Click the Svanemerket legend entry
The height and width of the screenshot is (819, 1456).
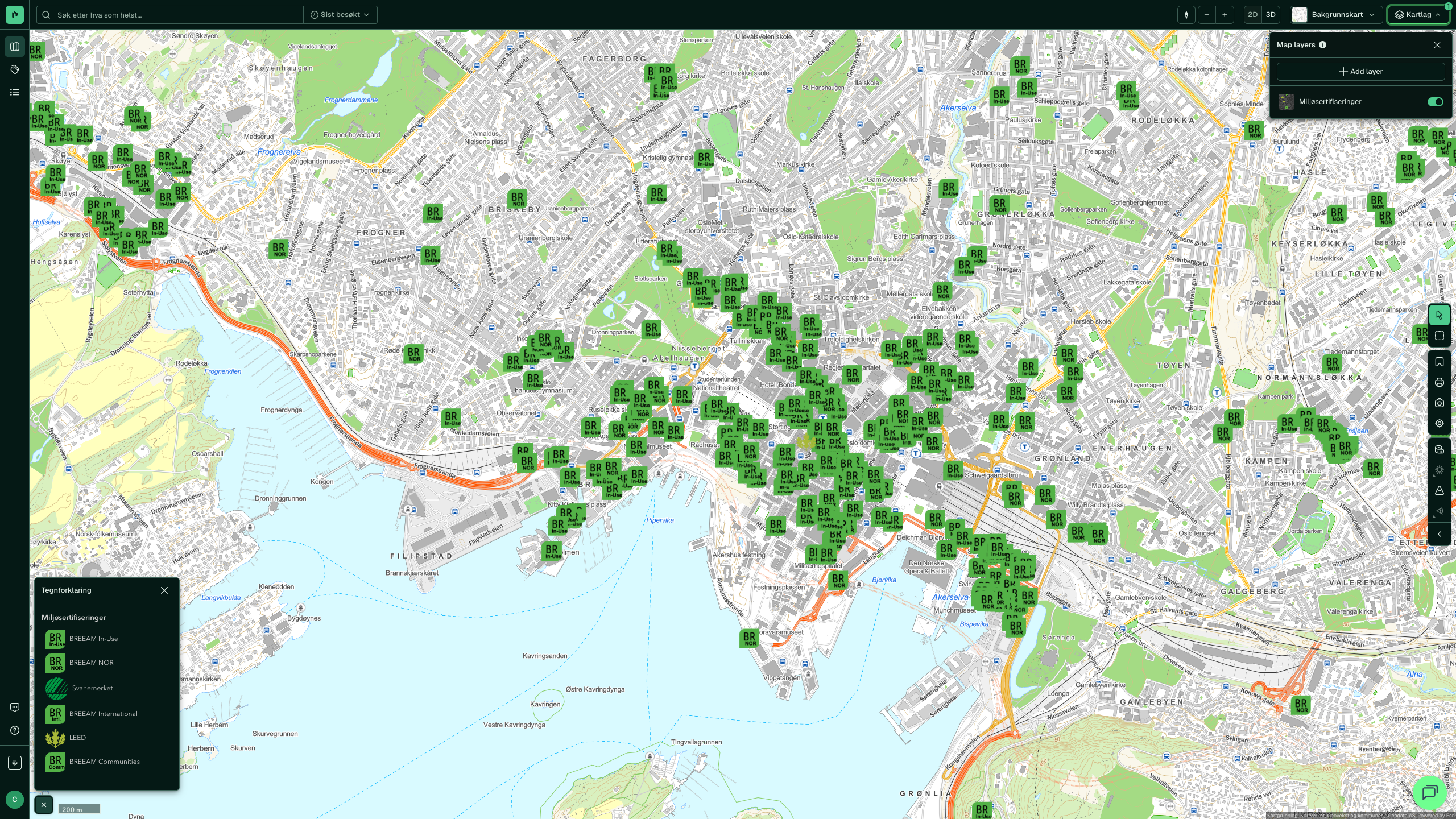pyautogui.click(x=80, y=689)
